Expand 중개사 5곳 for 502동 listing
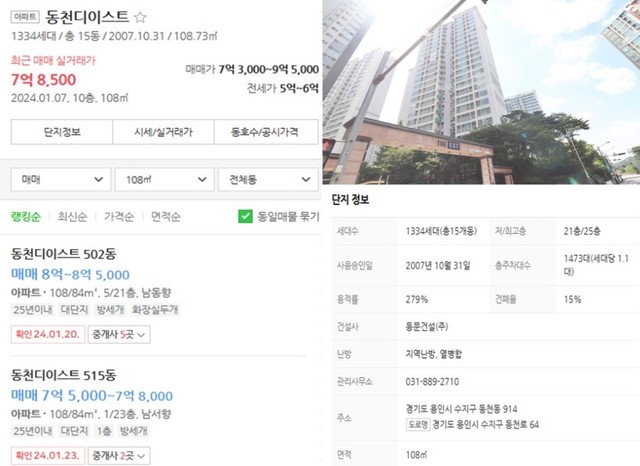This screenshot has width=640, height=466. pyautogui.click(x=119, y=335)
